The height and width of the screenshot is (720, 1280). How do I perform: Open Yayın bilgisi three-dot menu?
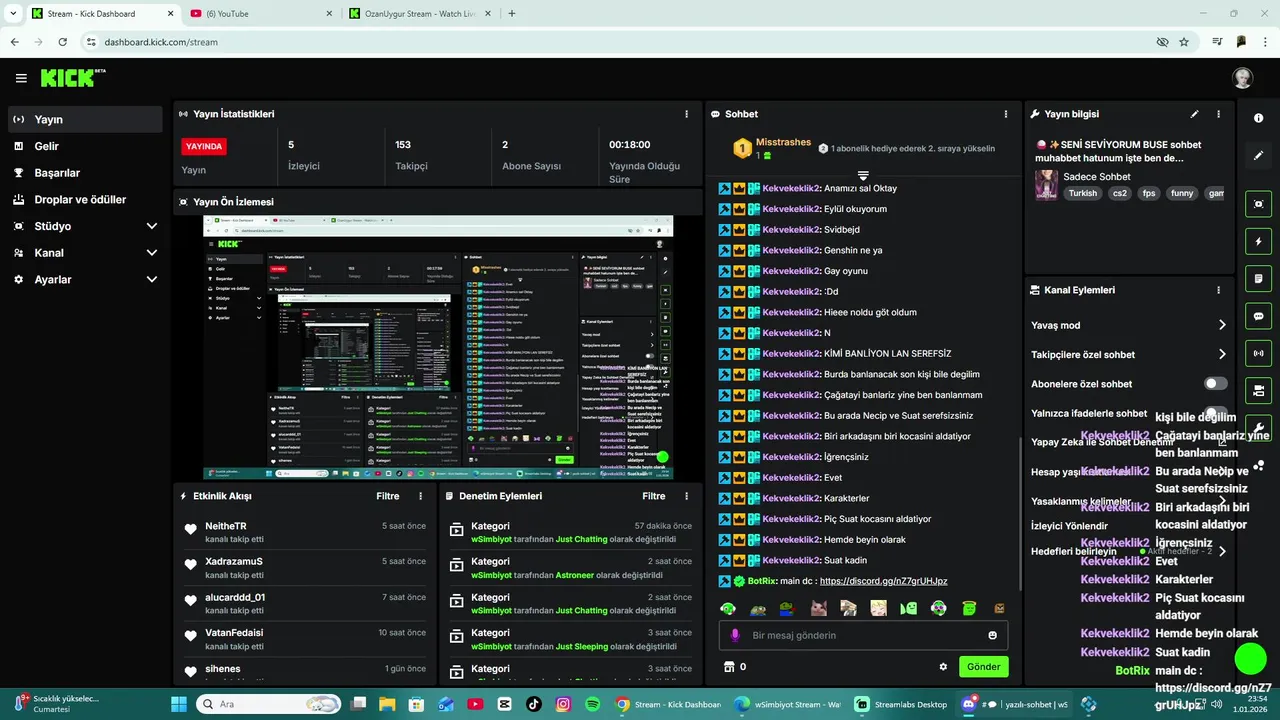coord(1218,114)
